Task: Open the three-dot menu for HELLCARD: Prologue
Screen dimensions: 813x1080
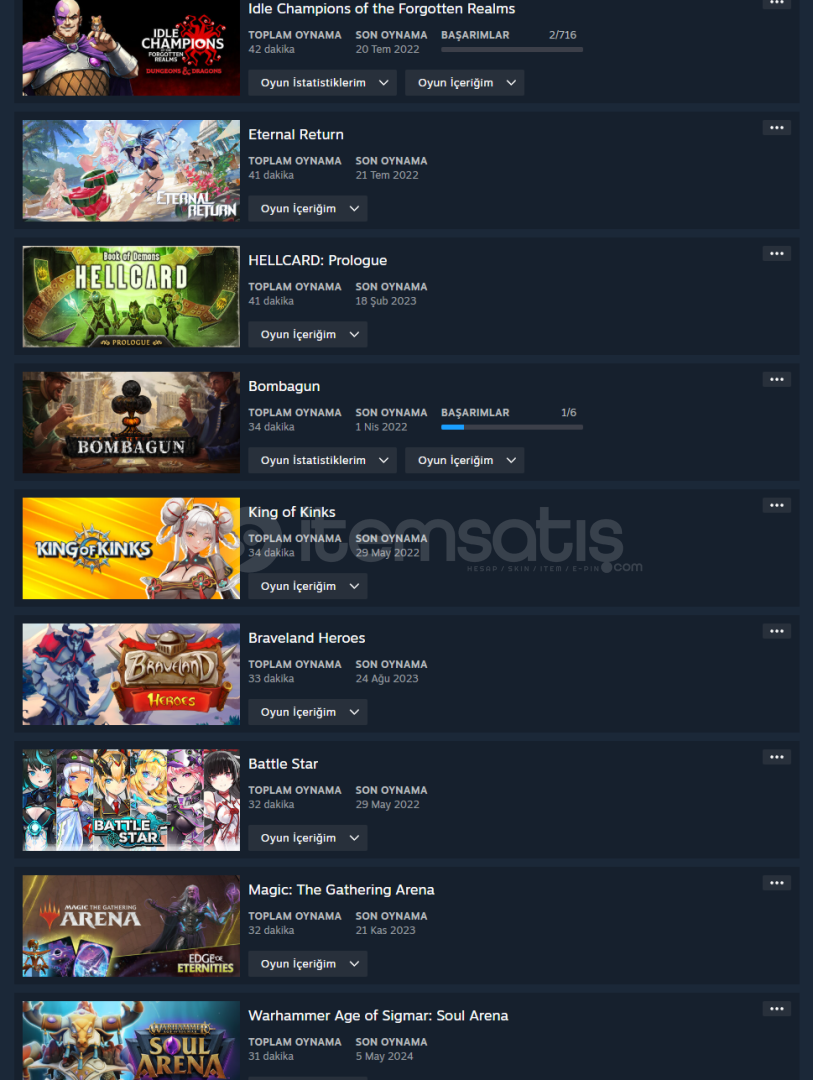Action: (776, 253)
